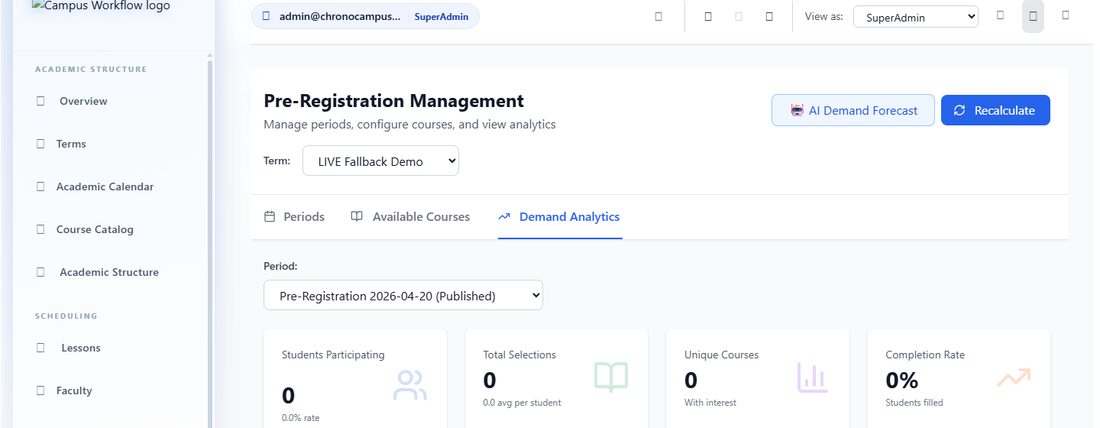Click the 'Students filled' text
The width and height of the screenshot is (1100, 428).
(914, 403)
